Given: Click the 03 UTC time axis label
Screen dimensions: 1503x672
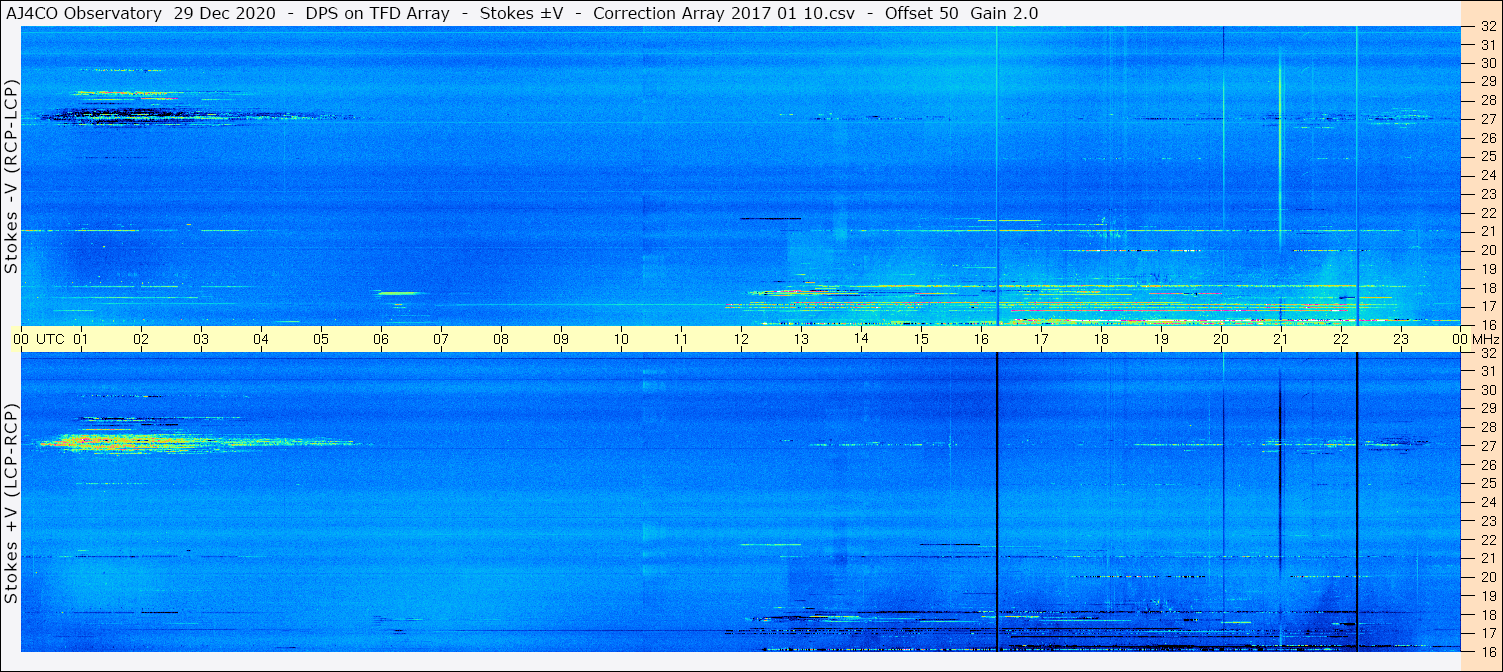Looking at the screenshot, I should point(201,339).
